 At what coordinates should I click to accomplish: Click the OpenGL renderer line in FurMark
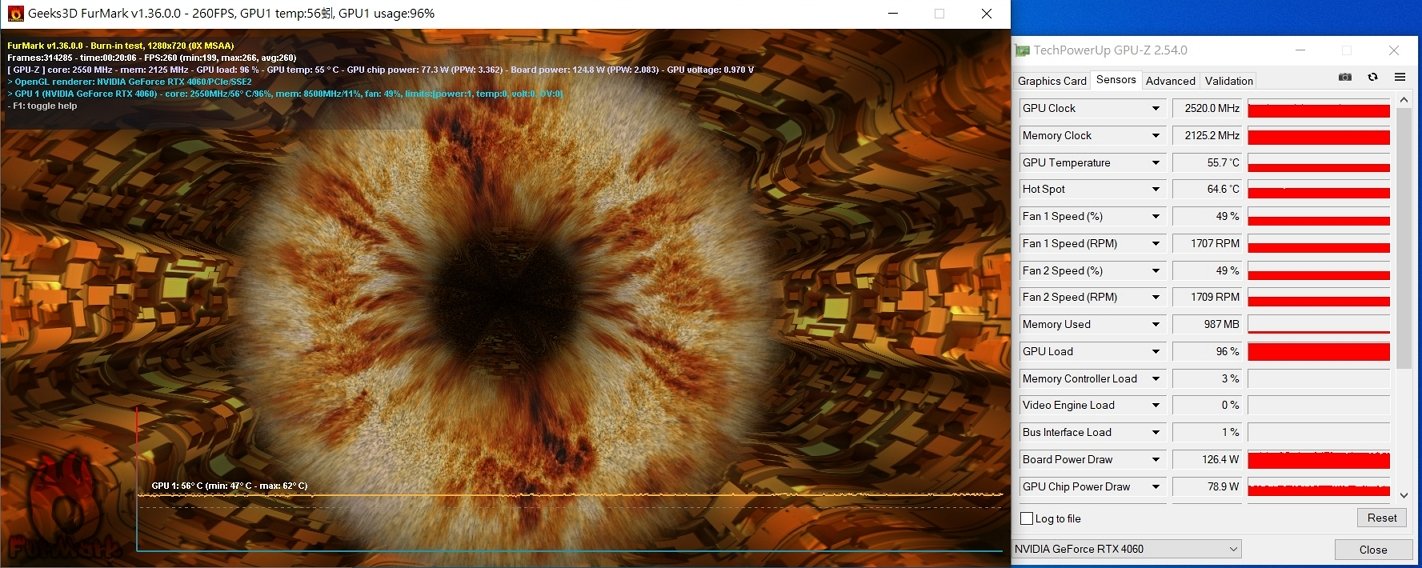point(129,82)
